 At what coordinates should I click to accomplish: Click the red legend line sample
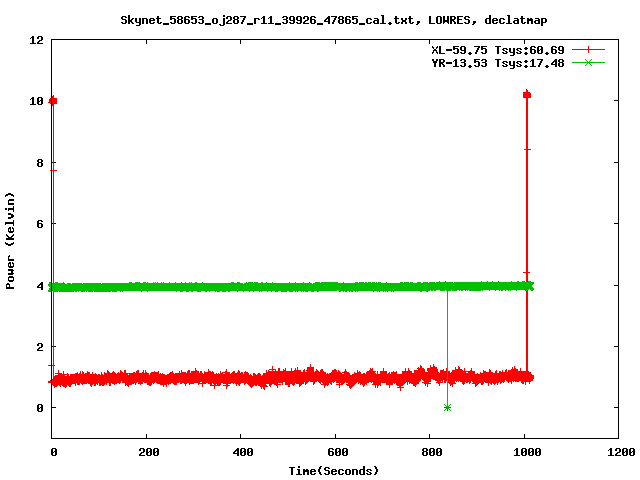coord(588,50)
